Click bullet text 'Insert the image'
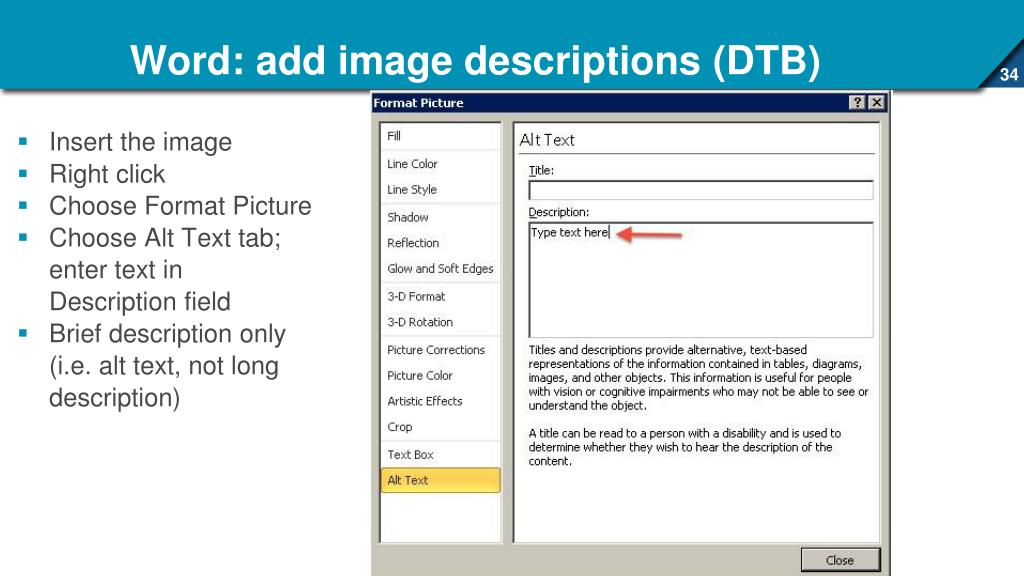The height and width of the screenshot is (576, 1024). point(140,142)
